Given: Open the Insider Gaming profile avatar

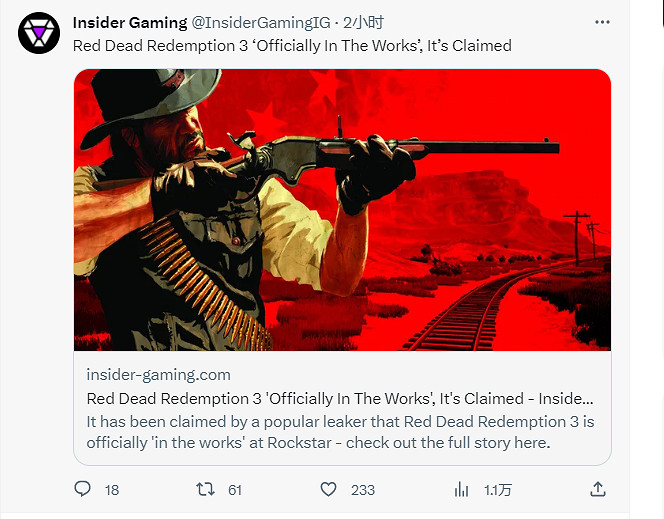Looking at the screenshot, I should (x=38, y=34).
